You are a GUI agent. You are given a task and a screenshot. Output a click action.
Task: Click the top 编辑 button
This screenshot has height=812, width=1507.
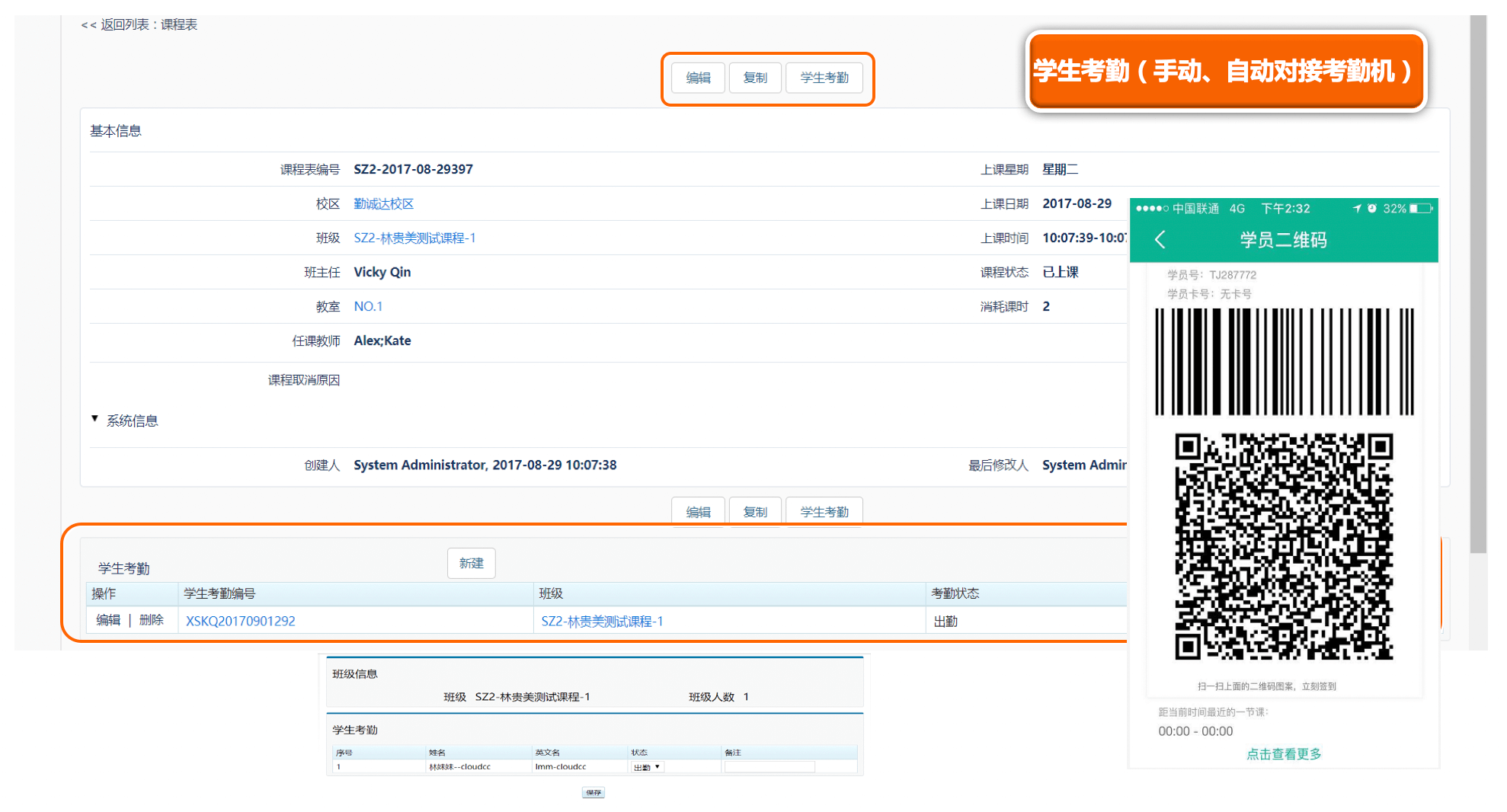point(698,78)
